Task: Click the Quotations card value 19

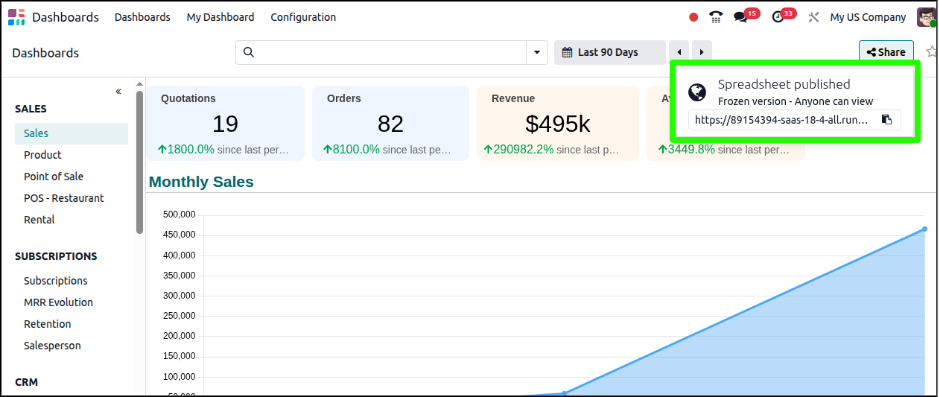Action: [x=225, y=124]
